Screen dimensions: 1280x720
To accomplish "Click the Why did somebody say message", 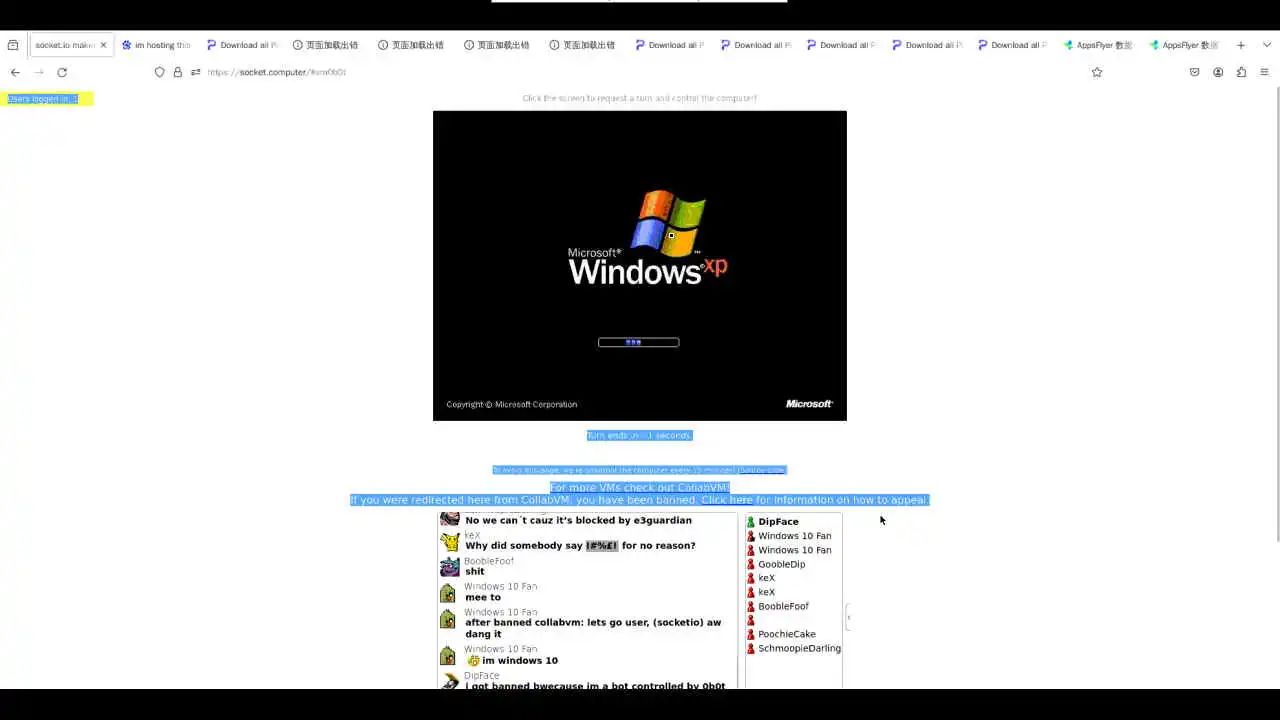I will pyautogui.click(x=580, y=546).
